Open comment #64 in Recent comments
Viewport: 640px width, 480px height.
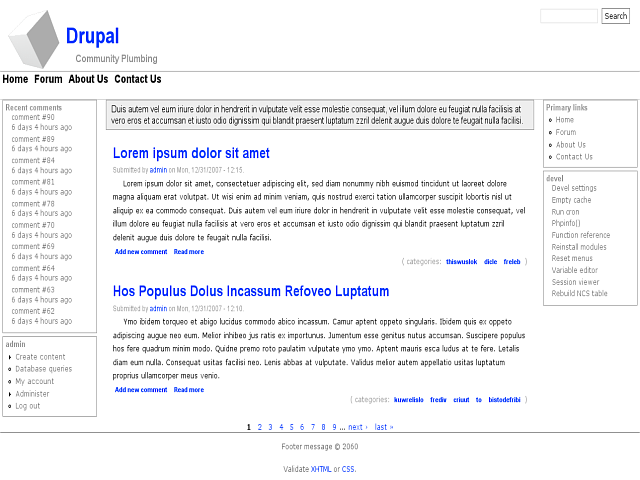(x=33, y=268)
